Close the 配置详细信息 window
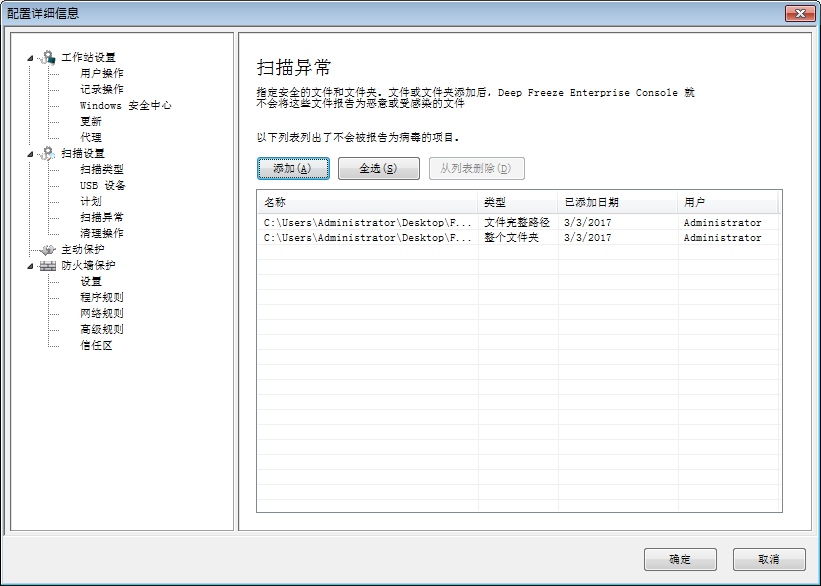The image size is (821, 586). (798, 13)
